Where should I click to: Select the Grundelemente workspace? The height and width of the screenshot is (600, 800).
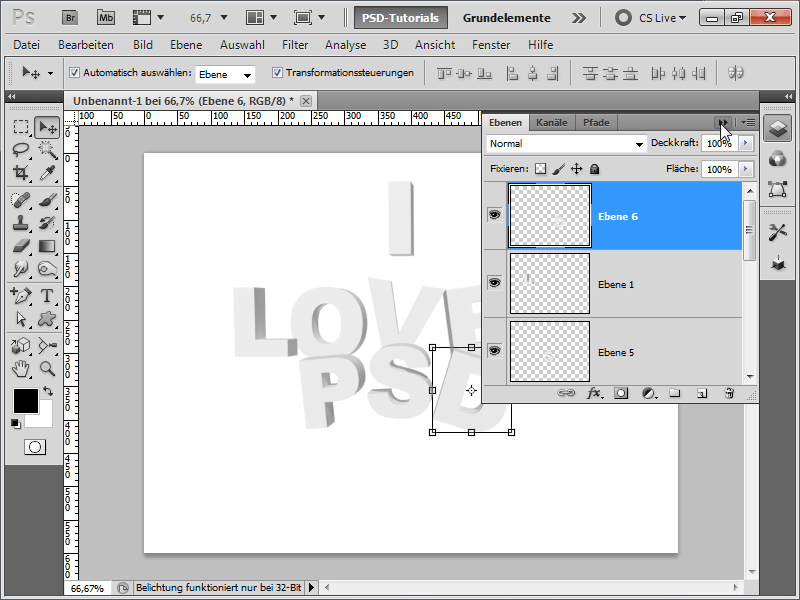click(506, 18)
